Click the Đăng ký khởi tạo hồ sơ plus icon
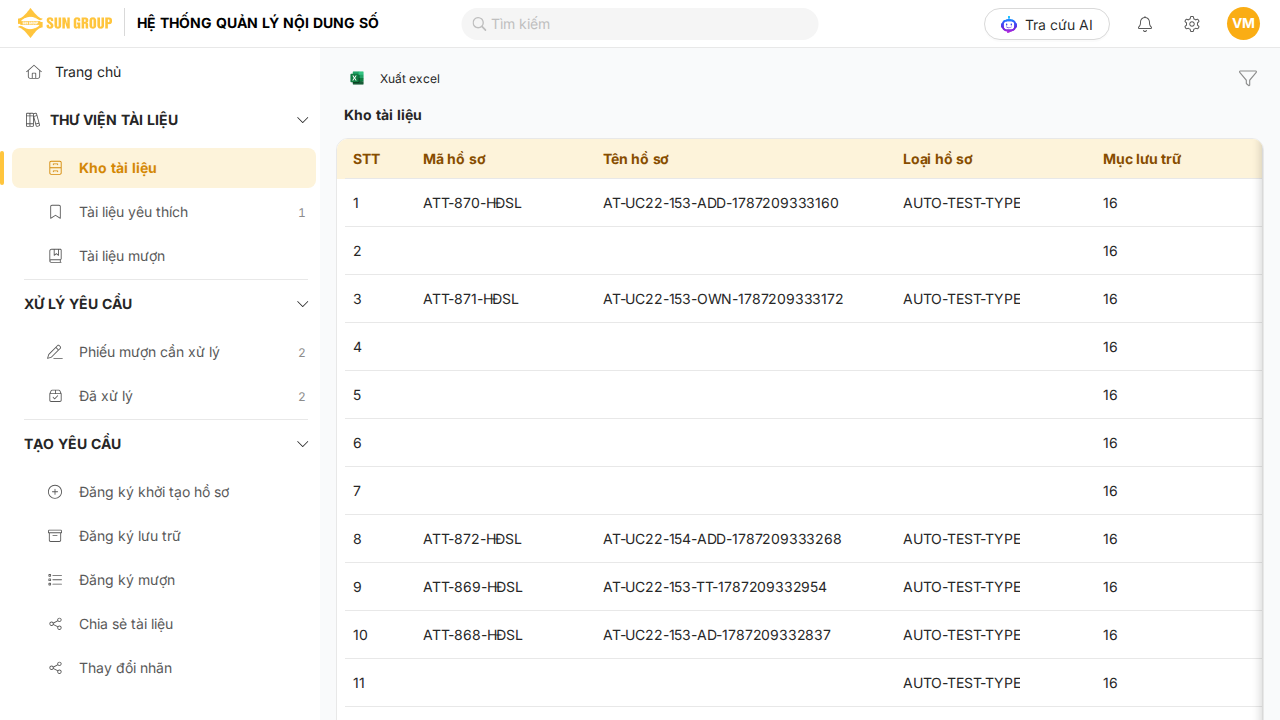Screen dimensions: 1280x720 pos(56,492)
